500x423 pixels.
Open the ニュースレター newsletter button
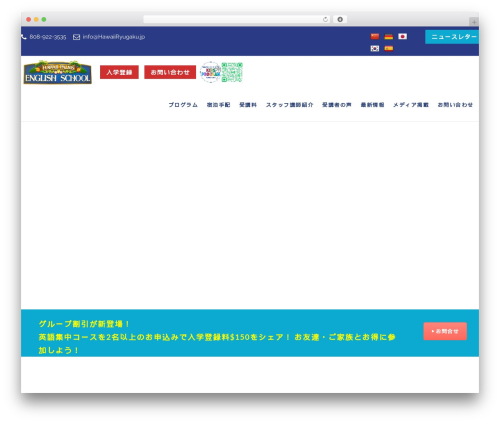(452, 37)
